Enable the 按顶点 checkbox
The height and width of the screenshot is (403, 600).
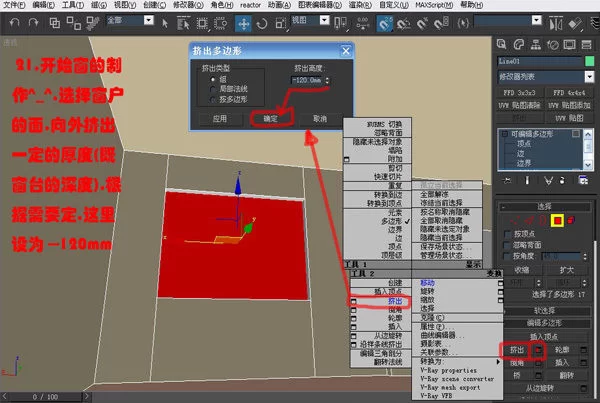pyautogui.click(x=508, y=232)
